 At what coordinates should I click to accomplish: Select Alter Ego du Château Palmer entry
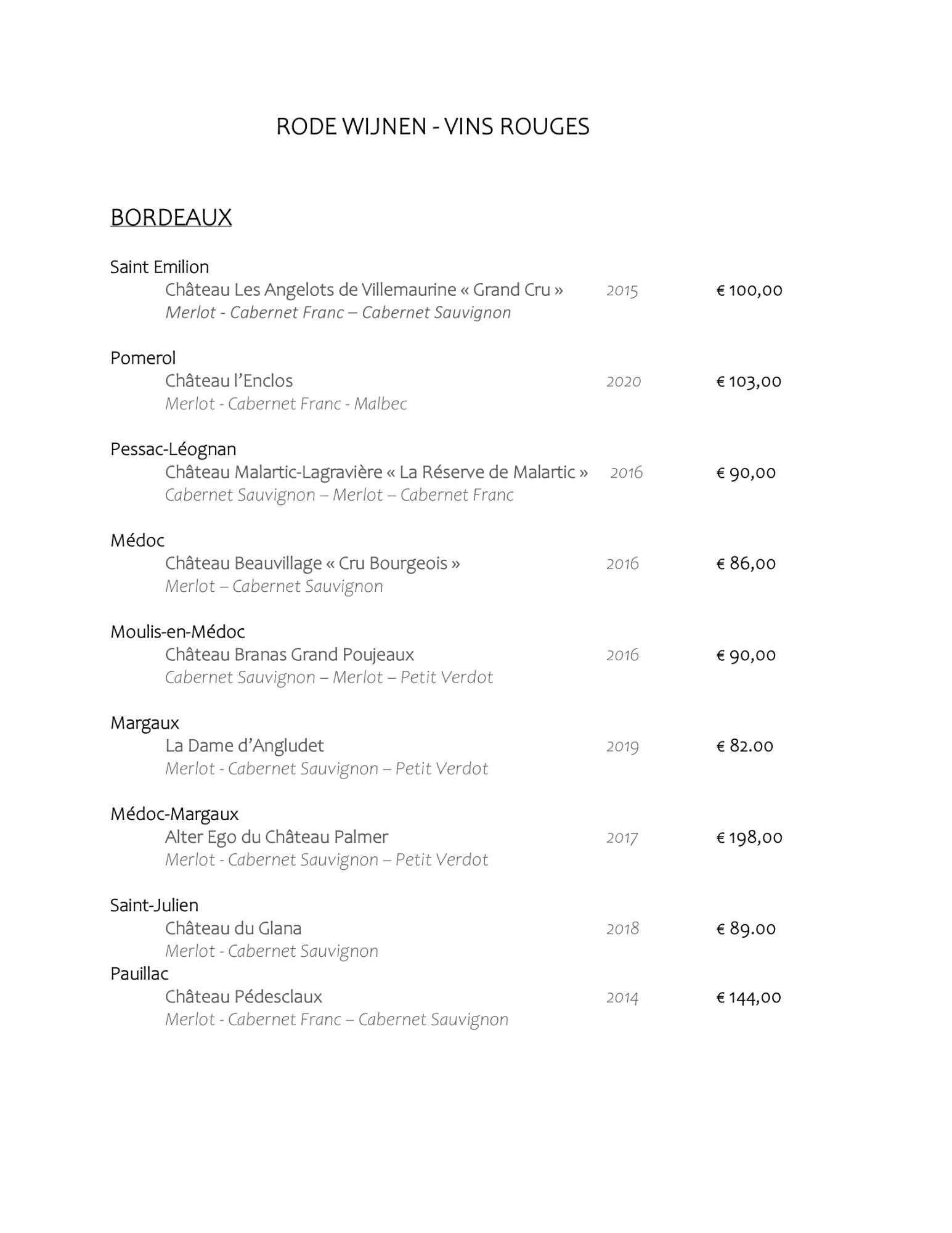[277, 837]
